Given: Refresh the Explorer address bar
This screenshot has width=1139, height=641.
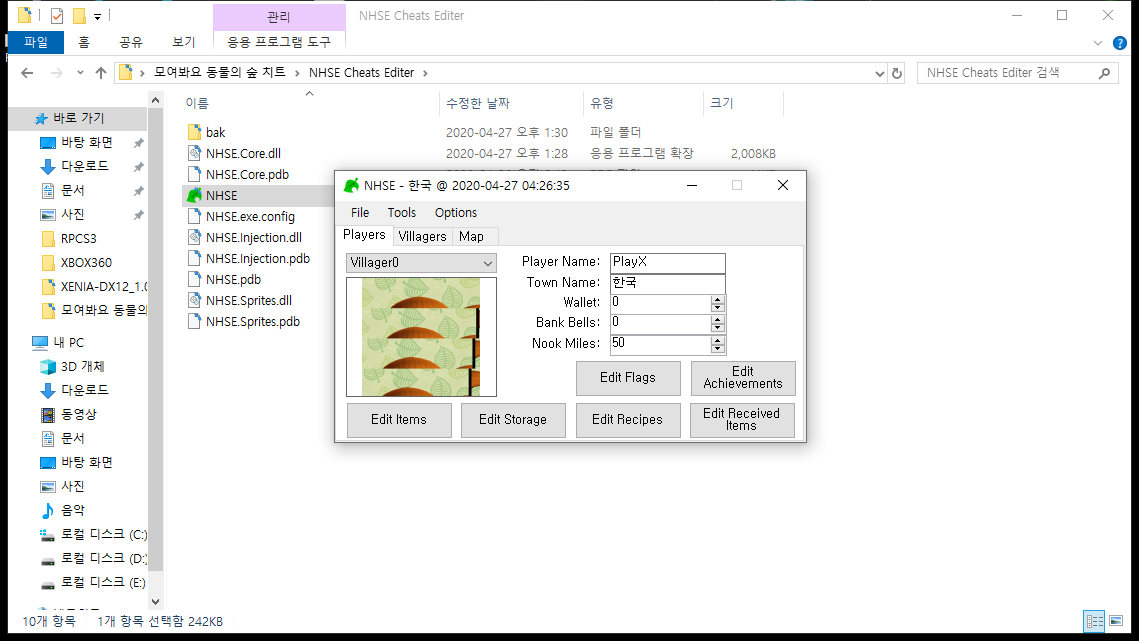Looking at the screenshot, I should pos(896,73).
